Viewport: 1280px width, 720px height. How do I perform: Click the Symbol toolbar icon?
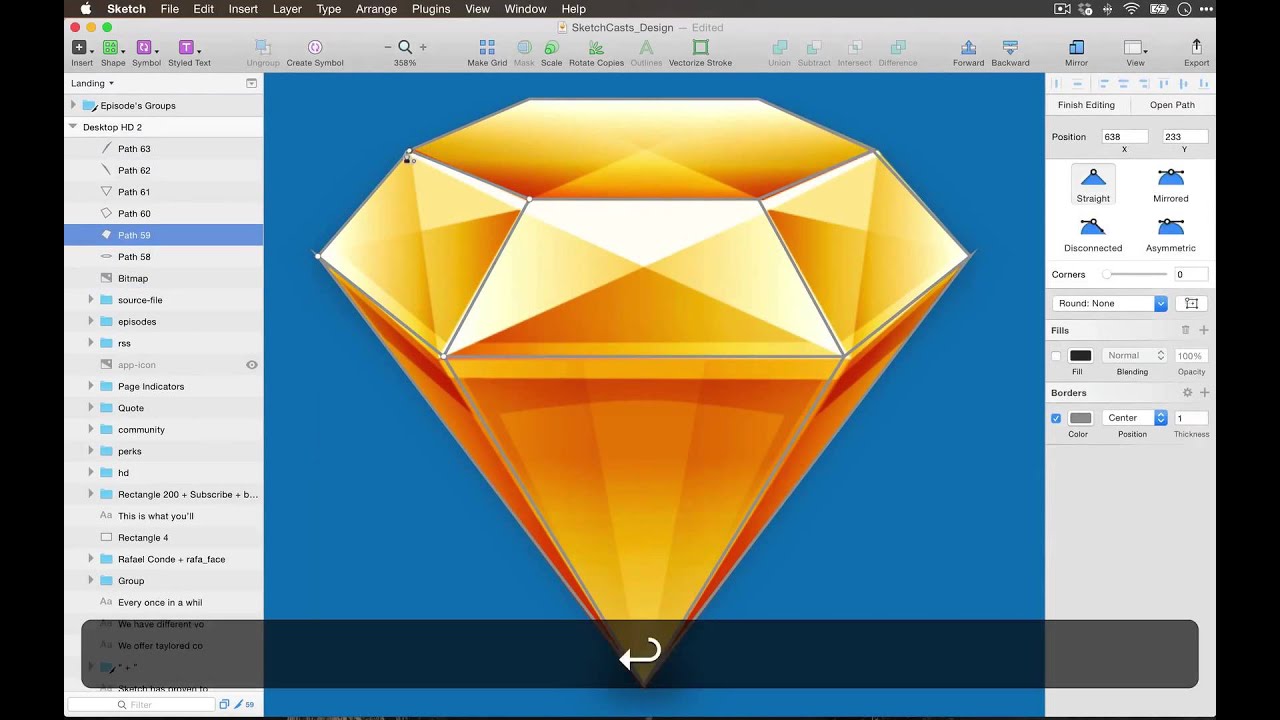tap(145, 48)
